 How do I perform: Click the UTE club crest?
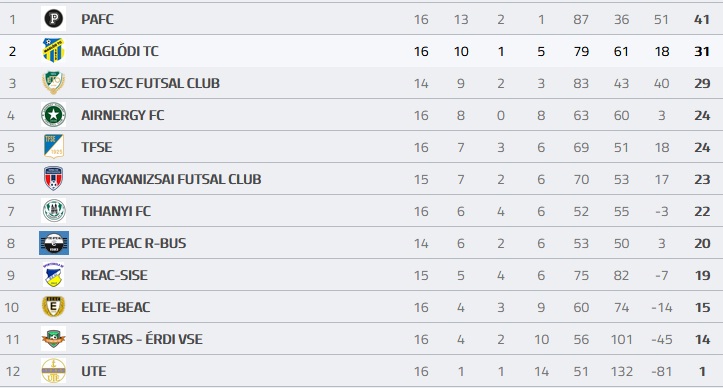pos(53,371)
